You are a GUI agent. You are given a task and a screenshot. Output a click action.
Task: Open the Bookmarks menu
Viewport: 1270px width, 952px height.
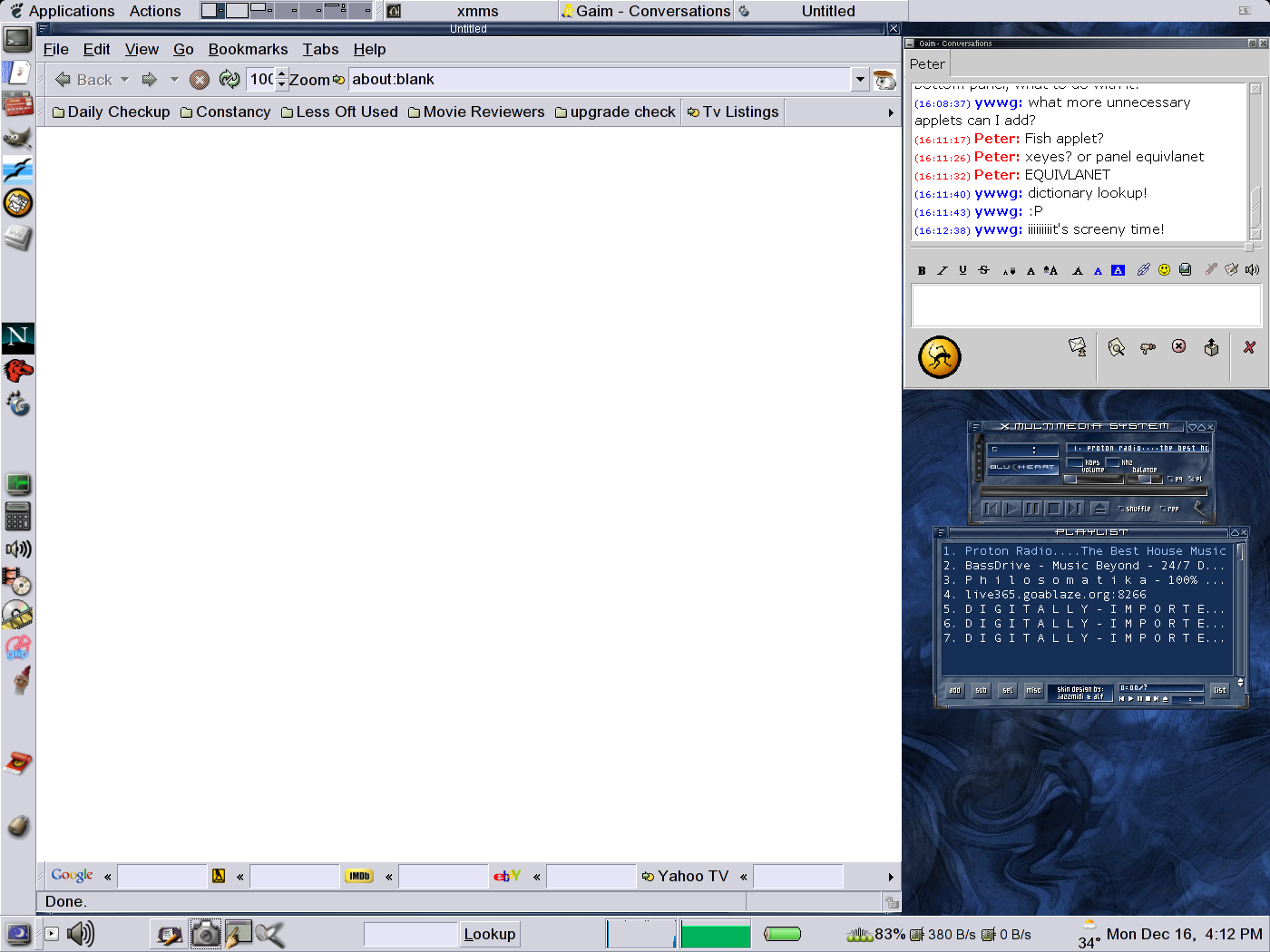pos(248,49)
